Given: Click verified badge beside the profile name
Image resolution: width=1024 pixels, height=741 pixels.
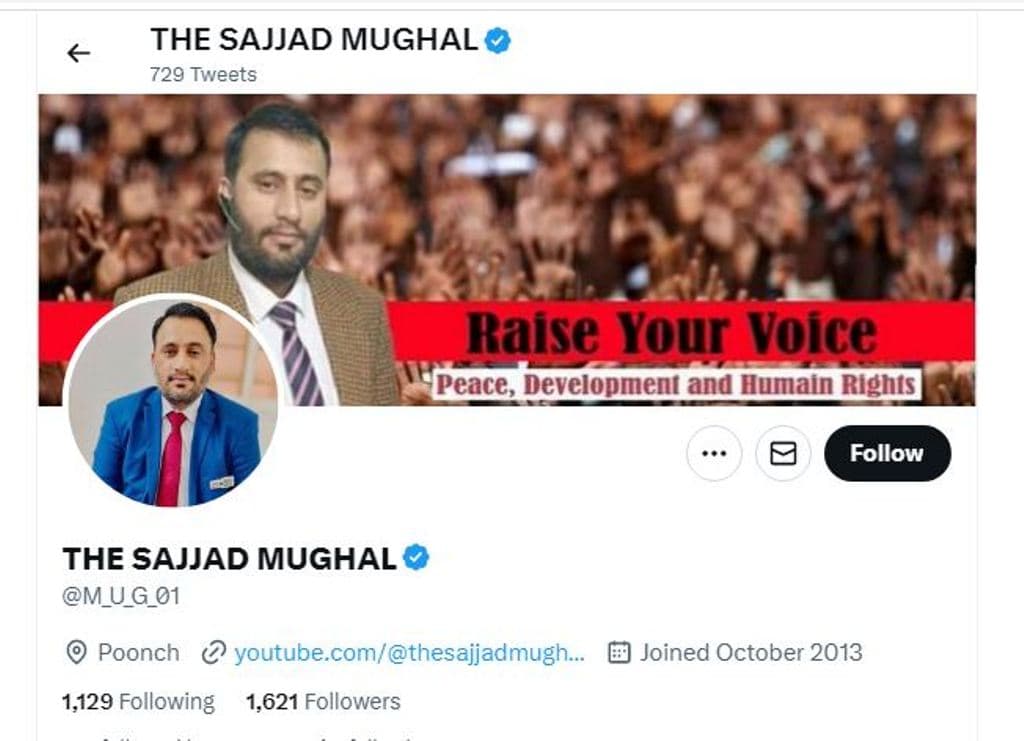Looking at the screenshot, I should [x=416, y=557].
